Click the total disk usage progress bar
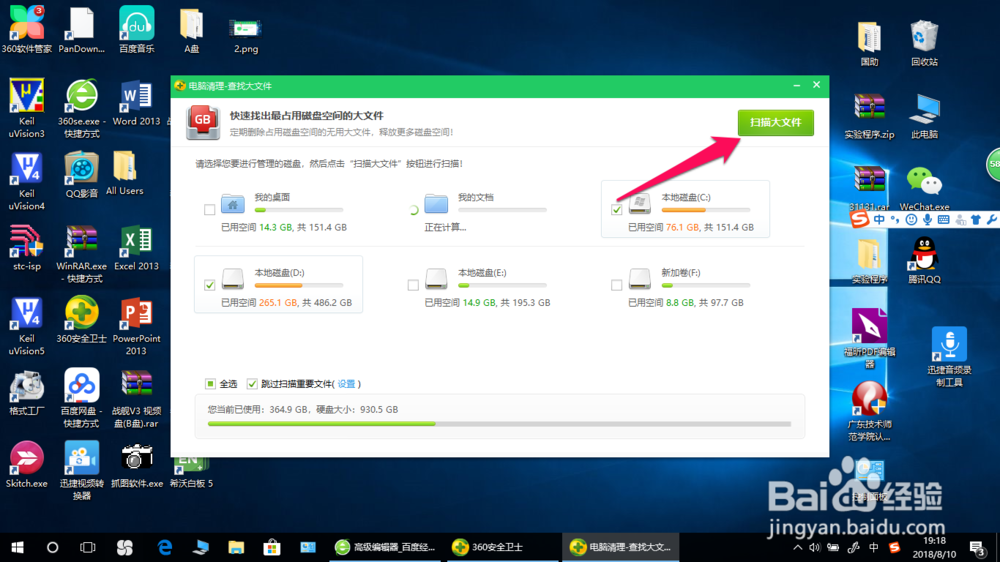1000x562 pixels. [499, 424]
